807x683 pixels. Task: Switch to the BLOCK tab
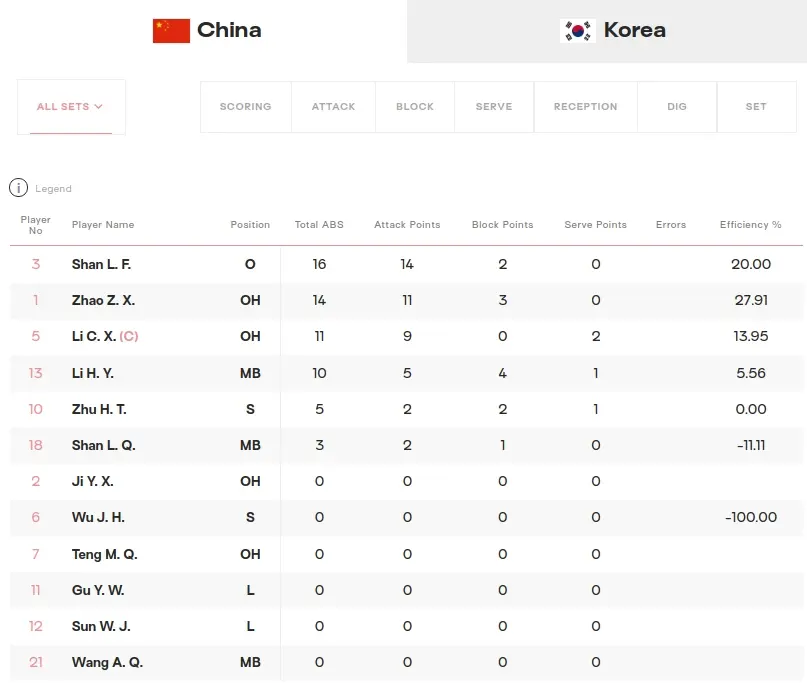415,107
